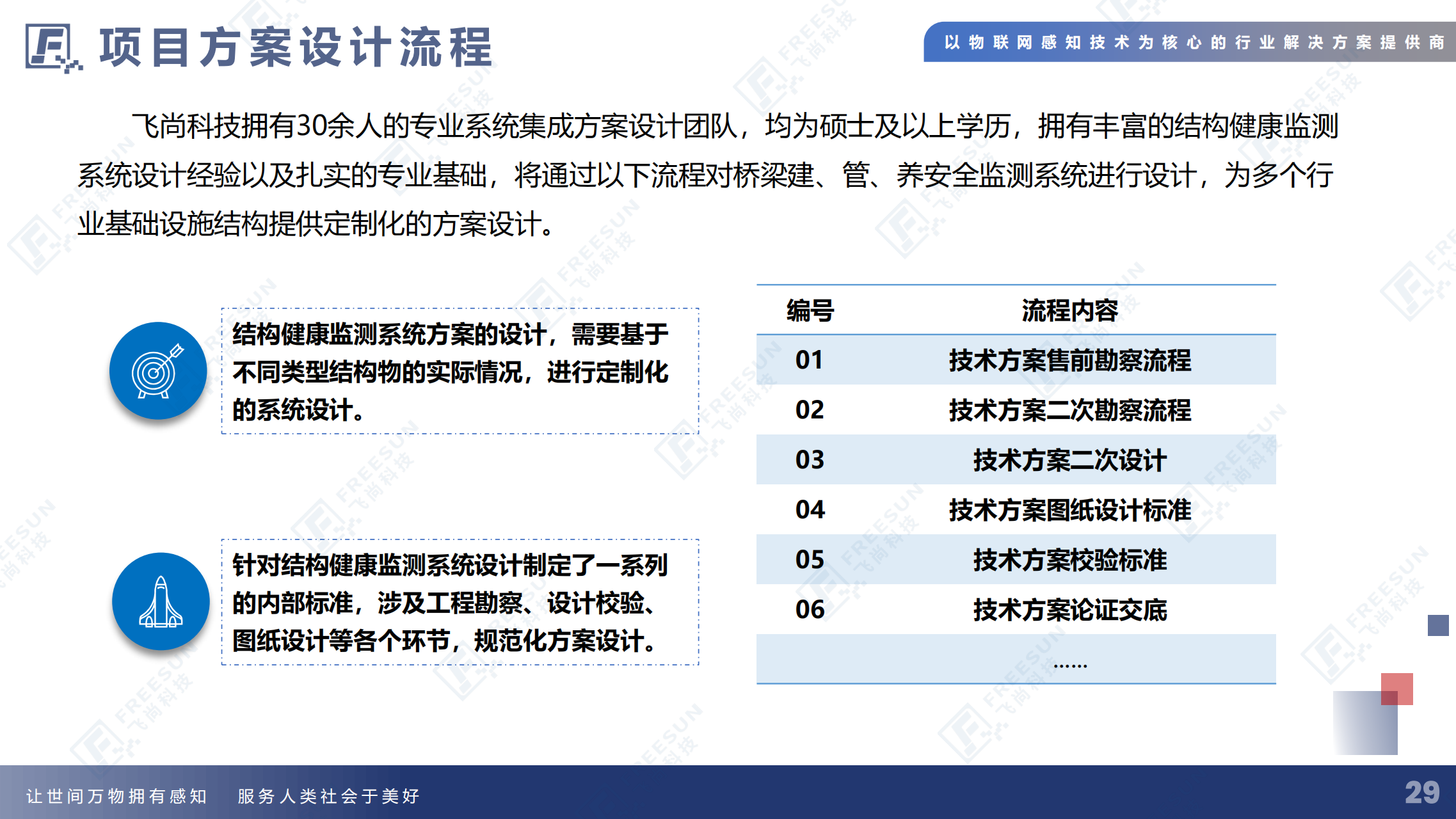The width and height of the screenshot is (1456, 819).
Task: Click the number cell 02
Action: coord(810,409)
